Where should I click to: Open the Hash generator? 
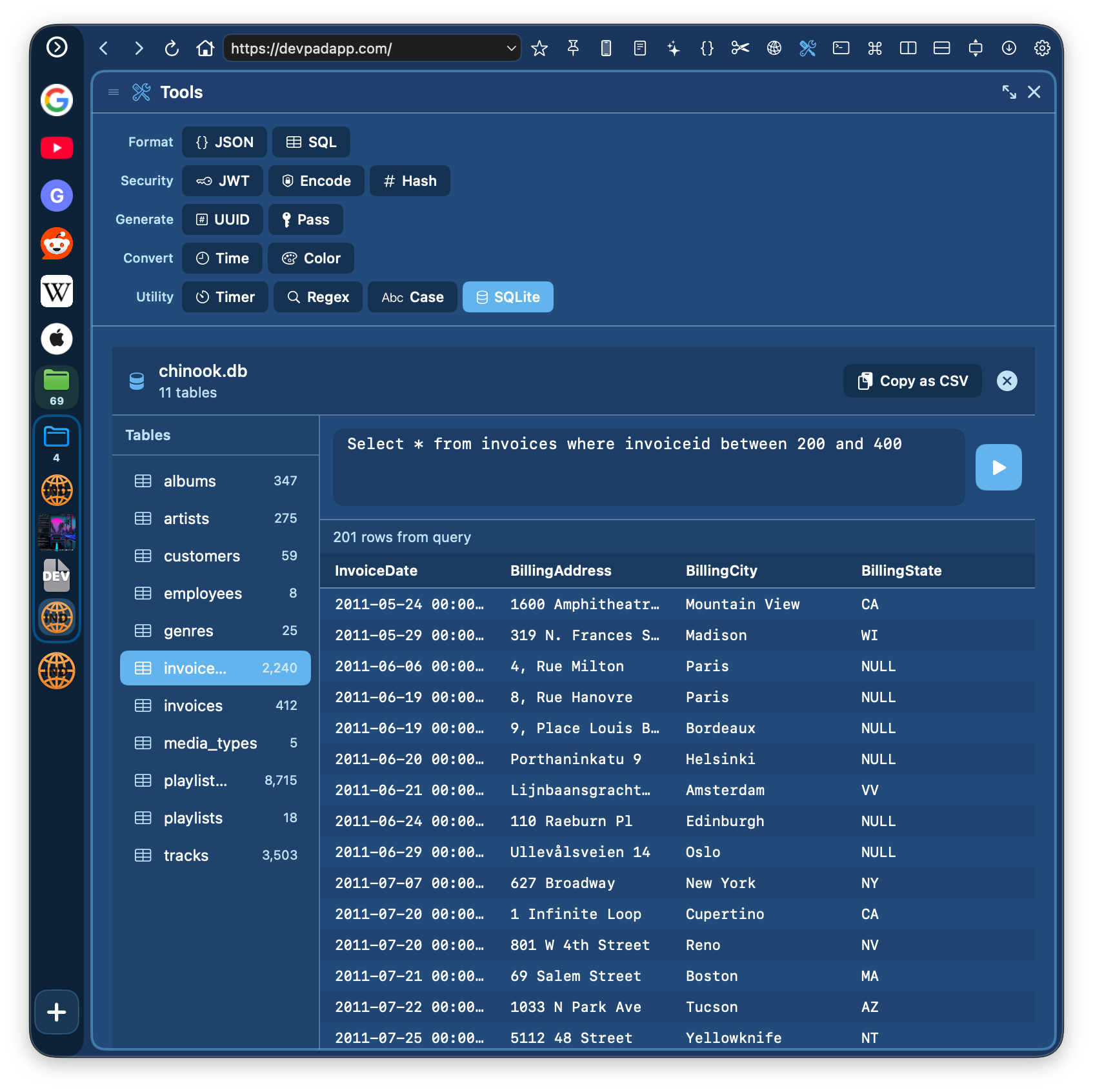(410, 181)
